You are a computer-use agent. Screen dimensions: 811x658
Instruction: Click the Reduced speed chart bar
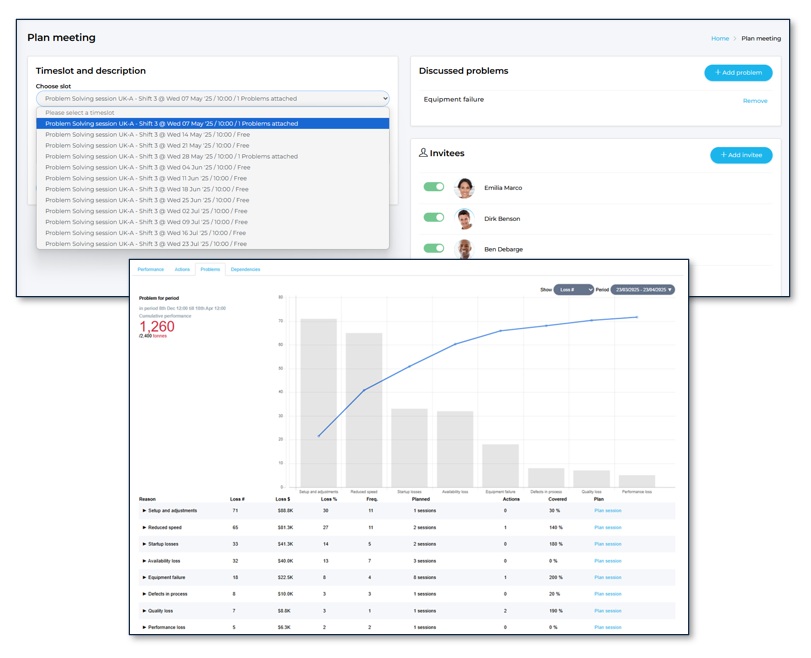coord(364,410)
